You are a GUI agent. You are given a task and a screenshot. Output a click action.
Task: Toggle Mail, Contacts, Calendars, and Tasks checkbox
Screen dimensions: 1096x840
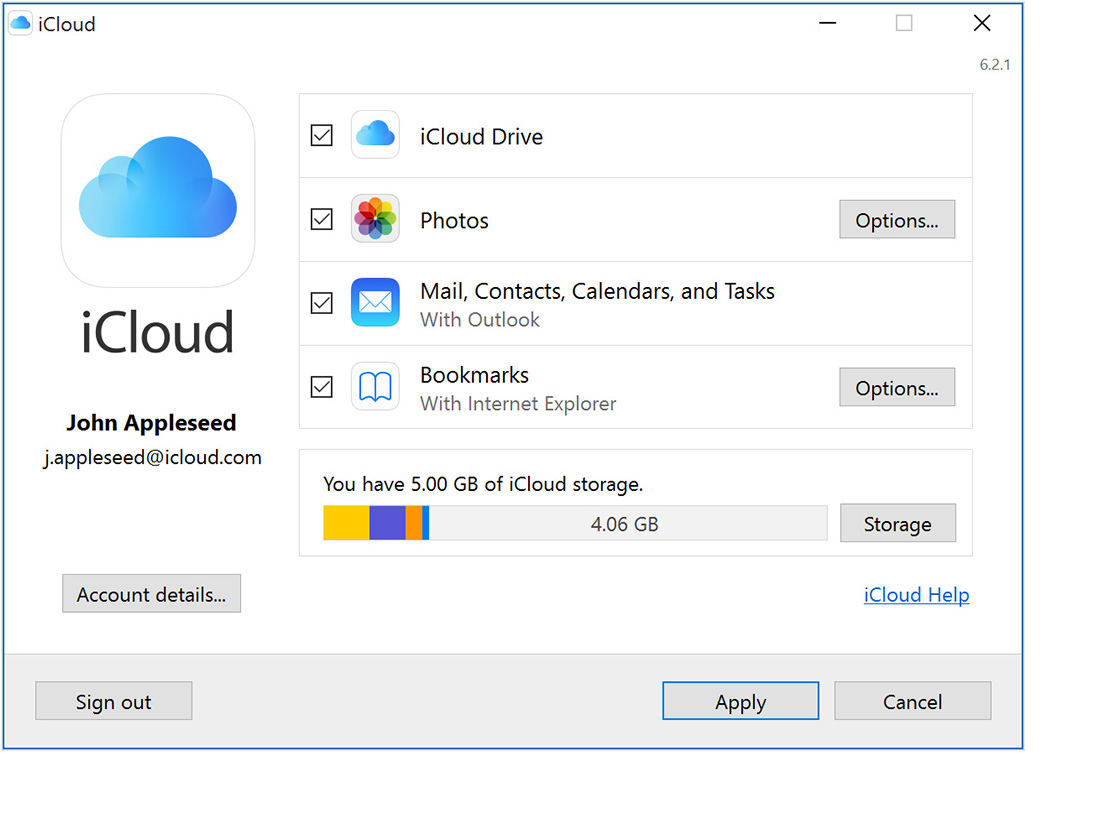point(322,303)
